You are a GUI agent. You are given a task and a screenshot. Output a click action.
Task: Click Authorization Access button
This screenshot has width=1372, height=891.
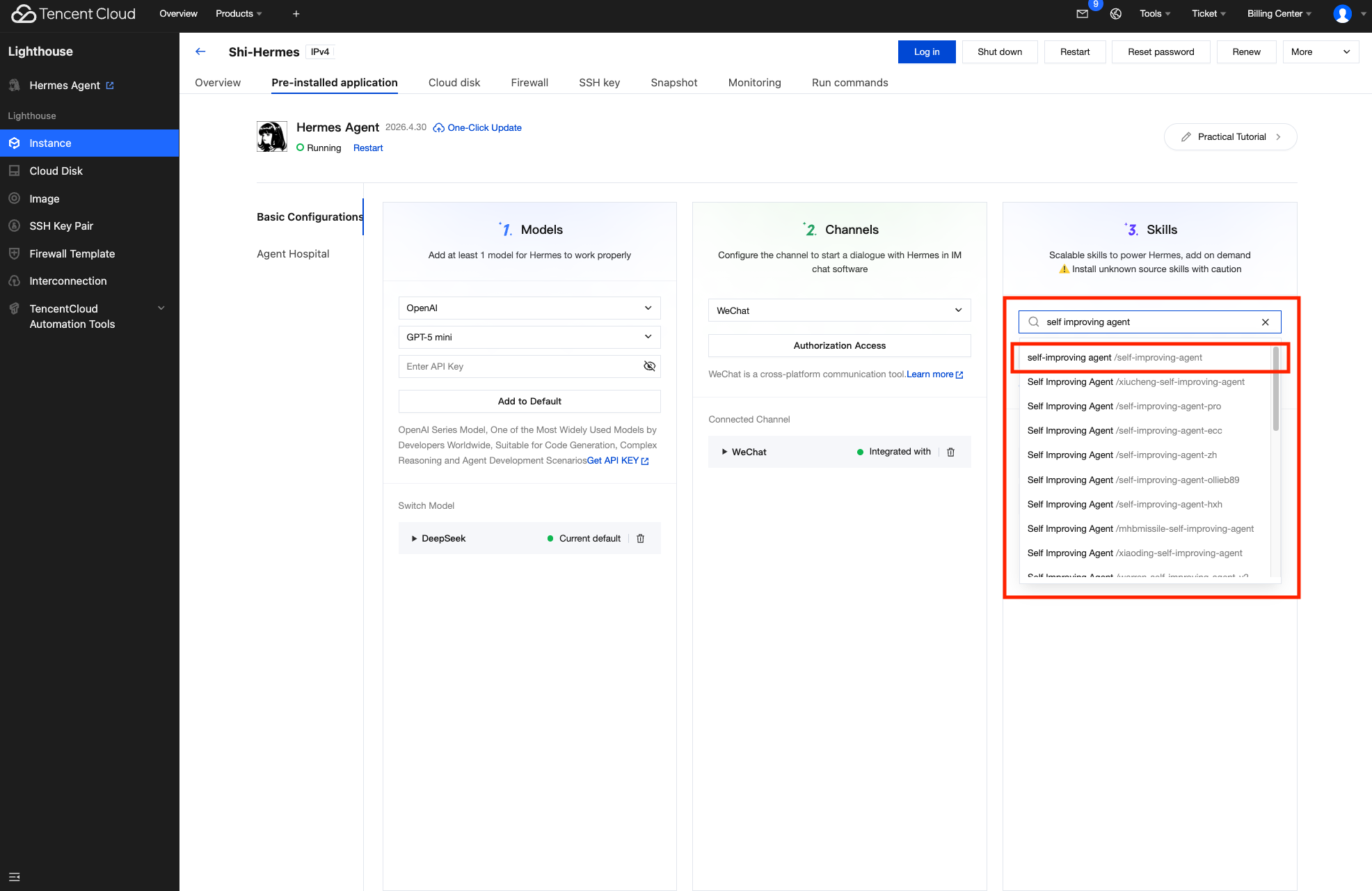point(840,345)
